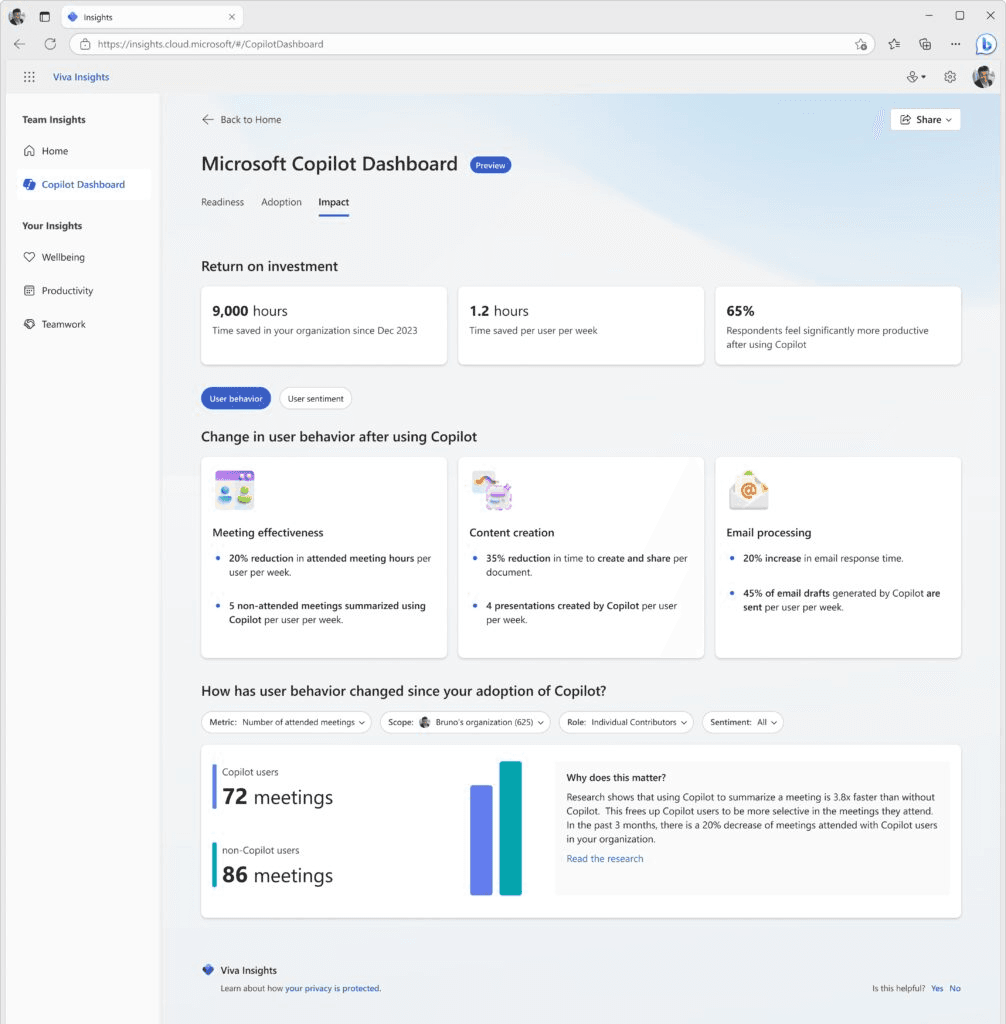
Task: Click Wellbeing heart icon
Action: click(x=29, y=257)
